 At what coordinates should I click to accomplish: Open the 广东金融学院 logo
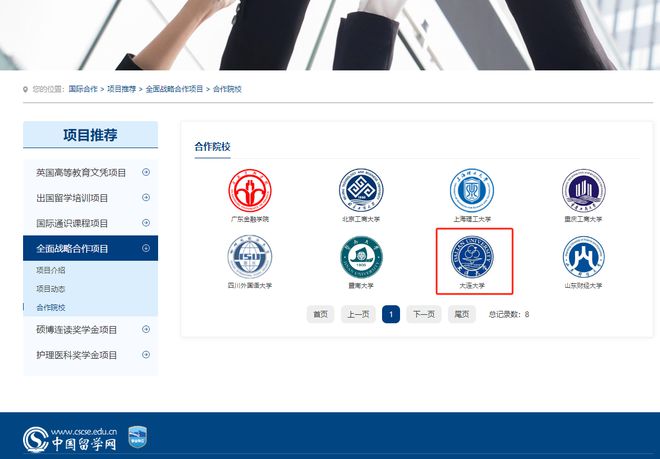pos(250,190)
